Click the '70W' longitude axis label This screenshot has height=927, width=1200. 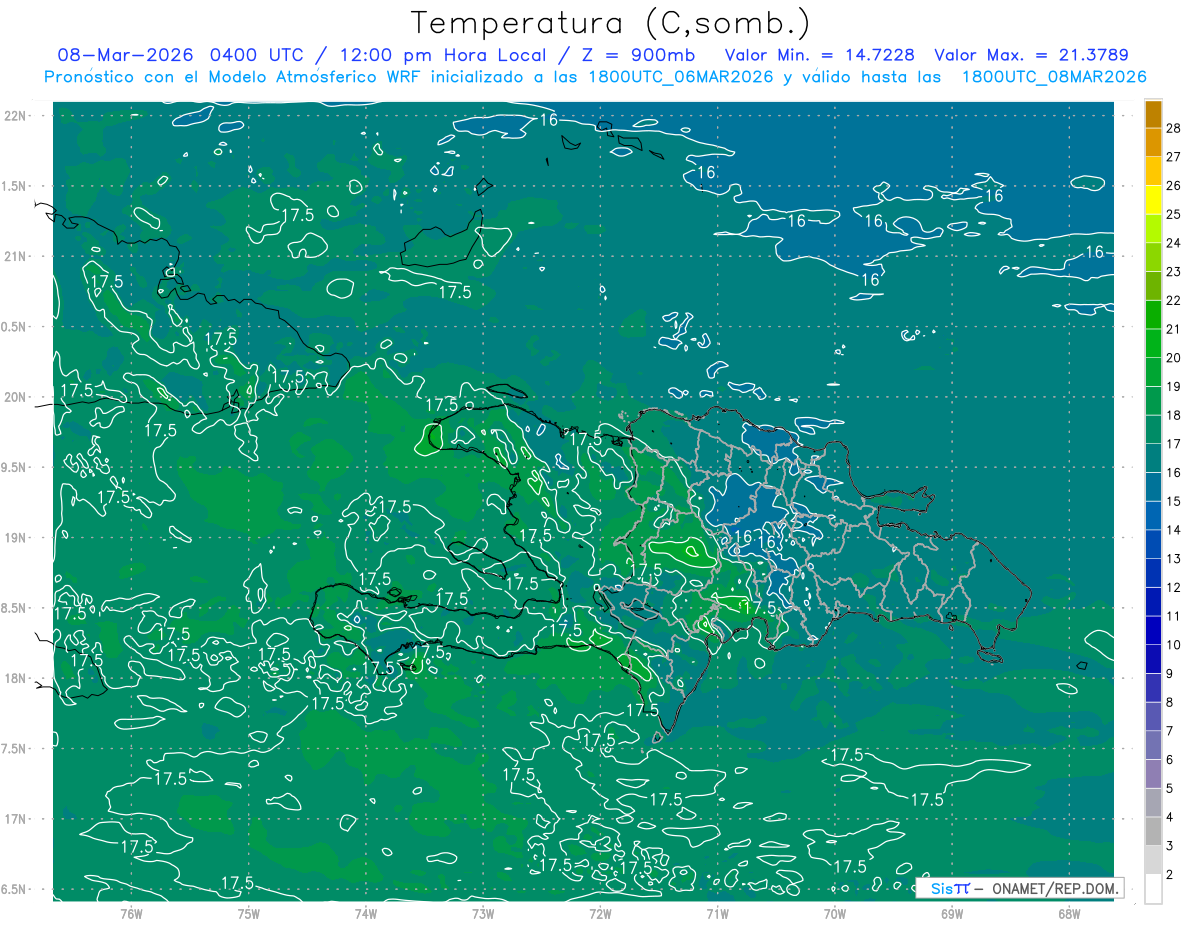tap(834, 914)
